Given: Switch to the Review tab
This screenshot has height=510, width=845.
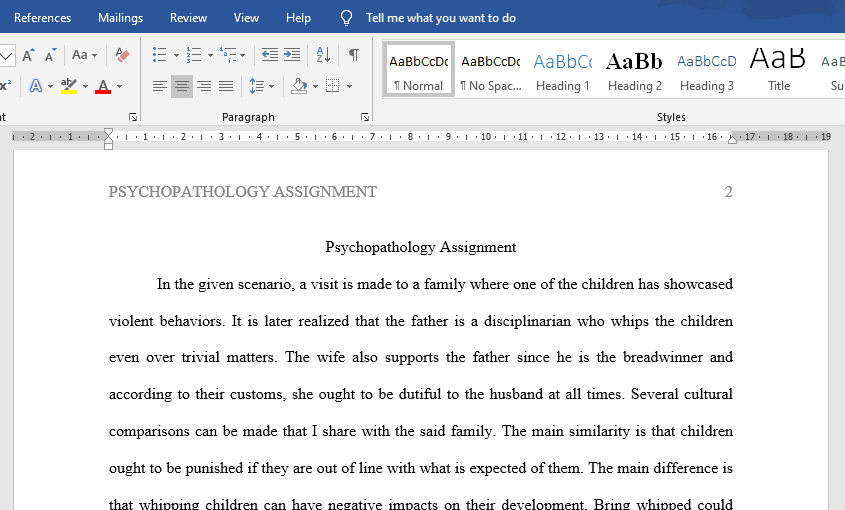Looking at the screenshot, I should (189, 18).
